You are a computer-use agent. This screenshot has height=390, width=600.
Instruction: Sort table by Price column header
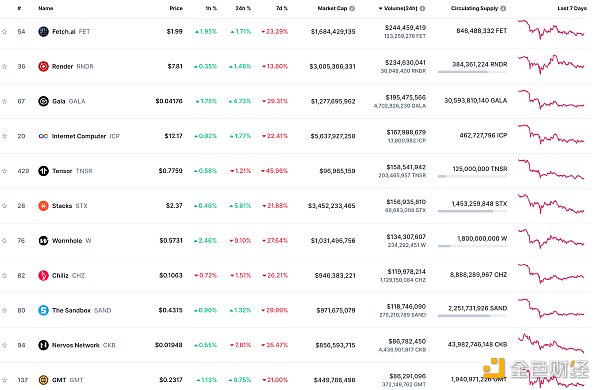176,8
